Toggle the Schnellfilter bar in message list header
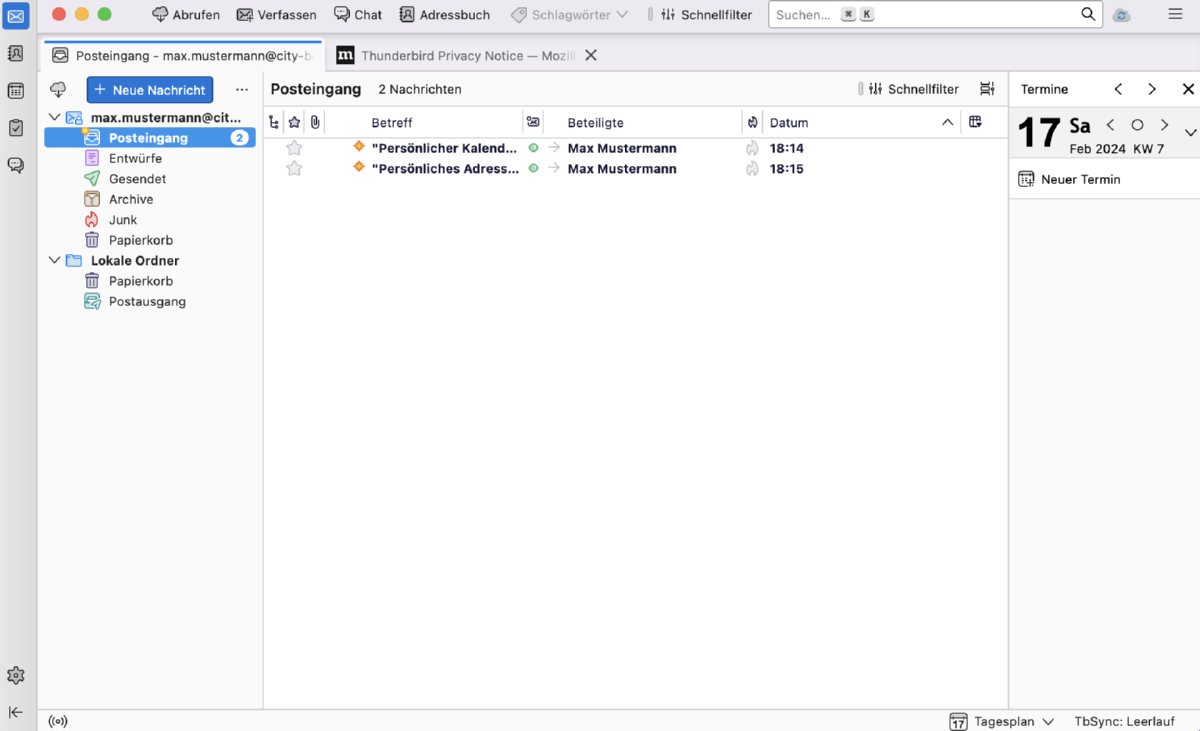The width and height of the screenshot is (1200, 731). [x=912, y=89]
